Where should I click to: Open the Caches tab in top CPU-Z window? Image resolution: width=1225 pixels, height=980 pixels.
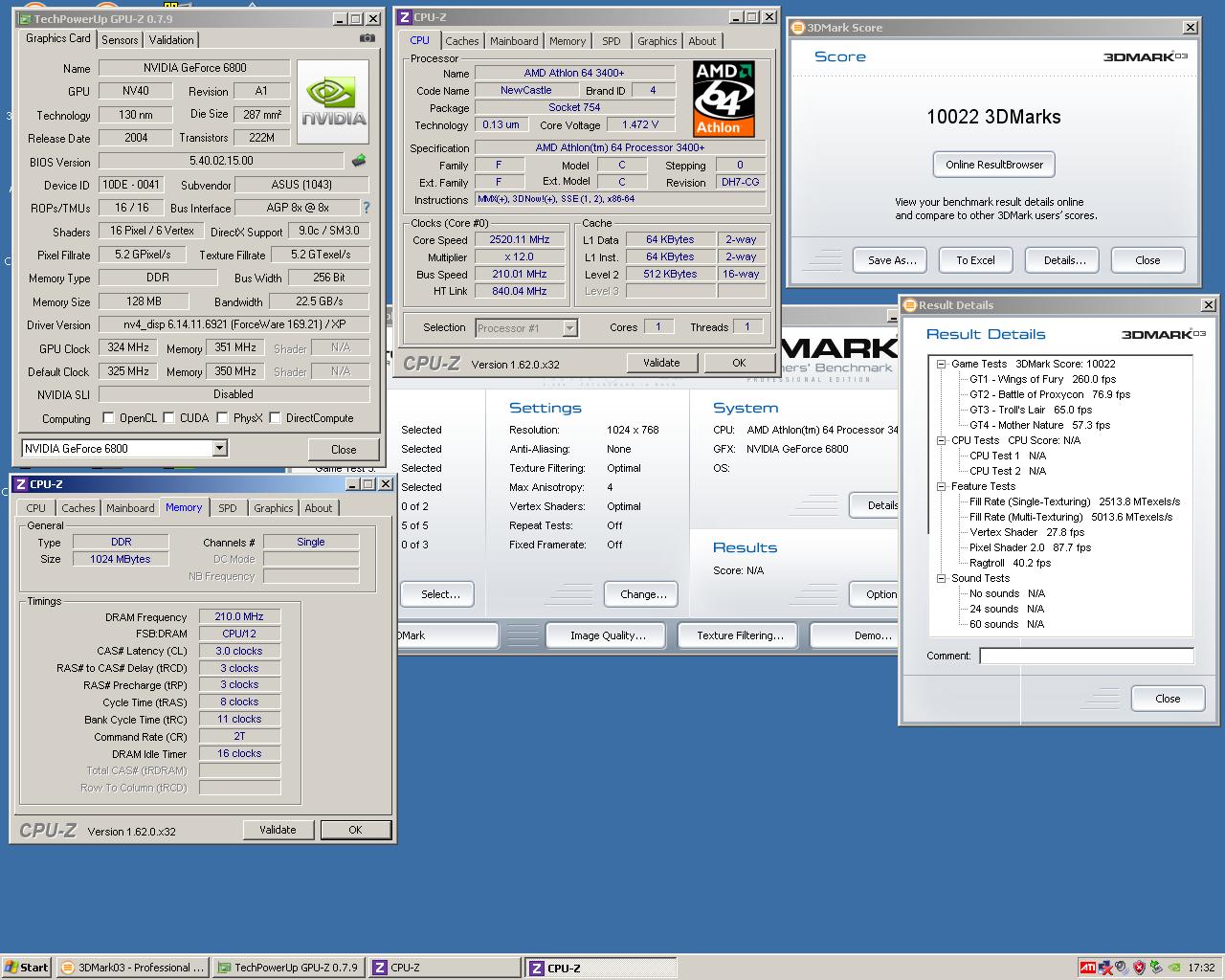(x=461, y=41)
